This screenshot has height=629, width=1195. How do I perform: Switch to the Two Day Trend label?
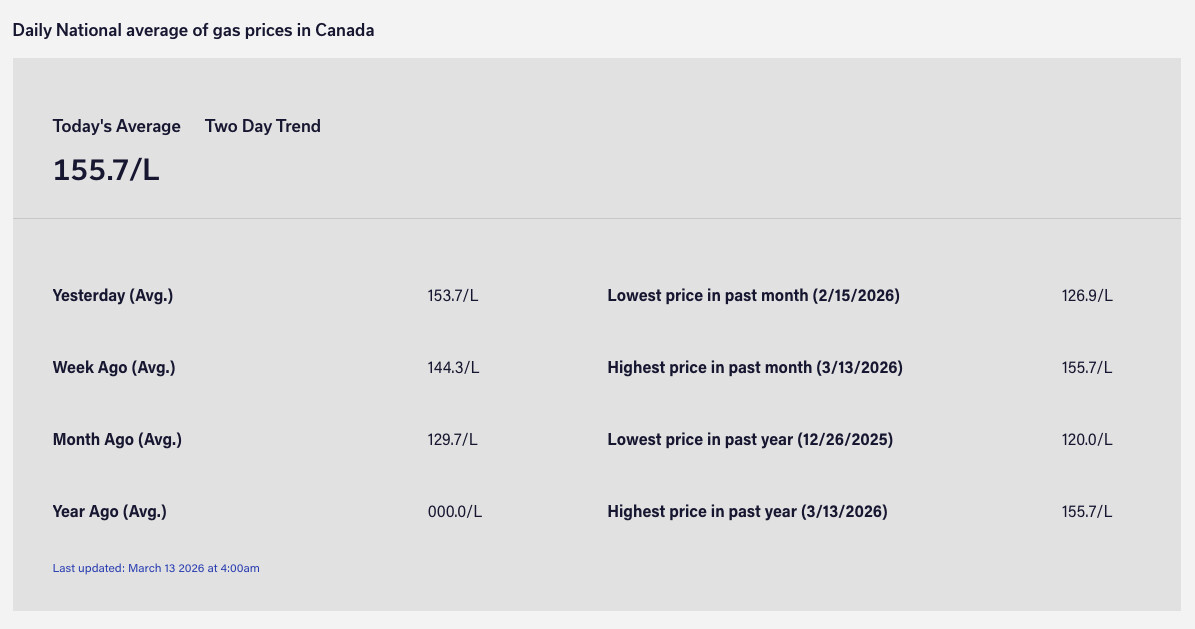tap(263, 126)
